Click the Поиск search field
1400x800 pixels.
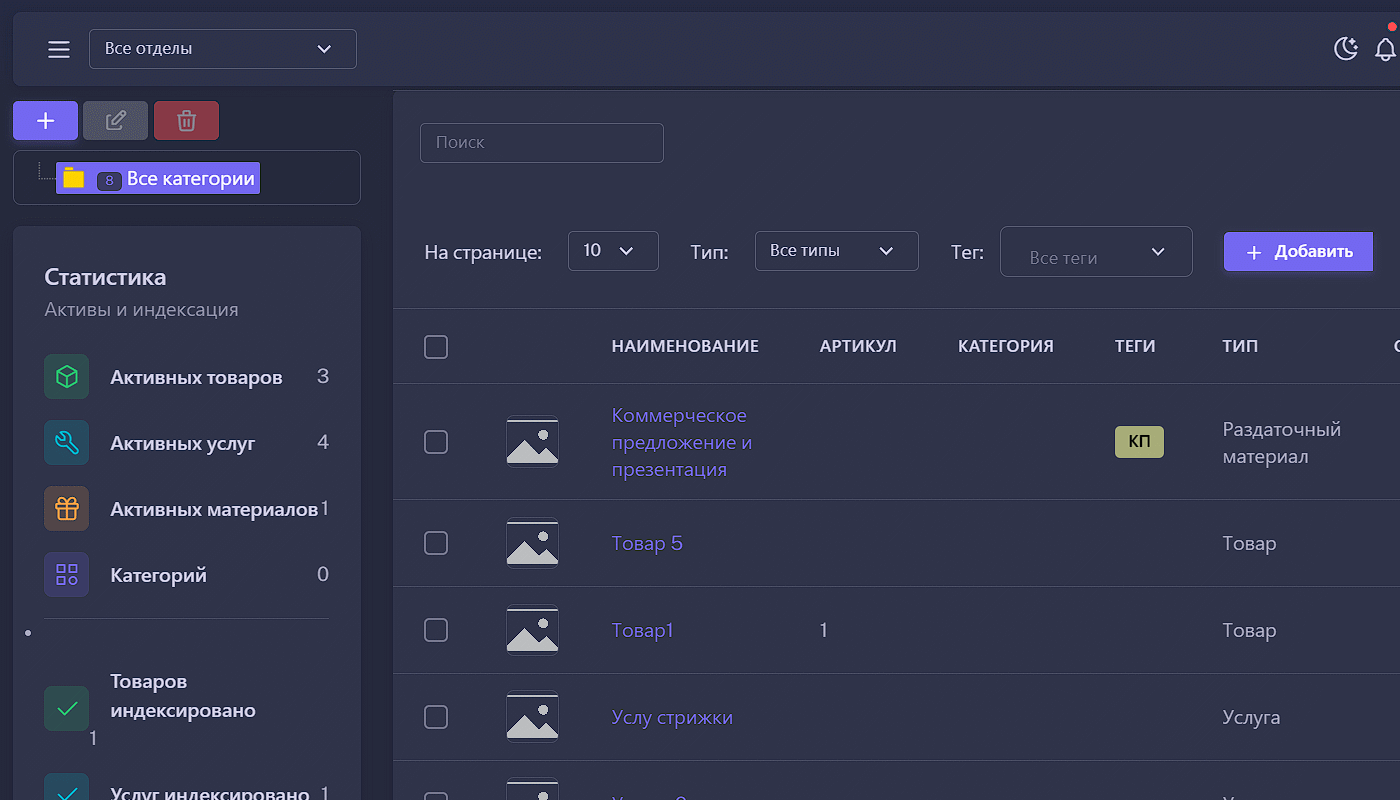click(x=541, y=143)
